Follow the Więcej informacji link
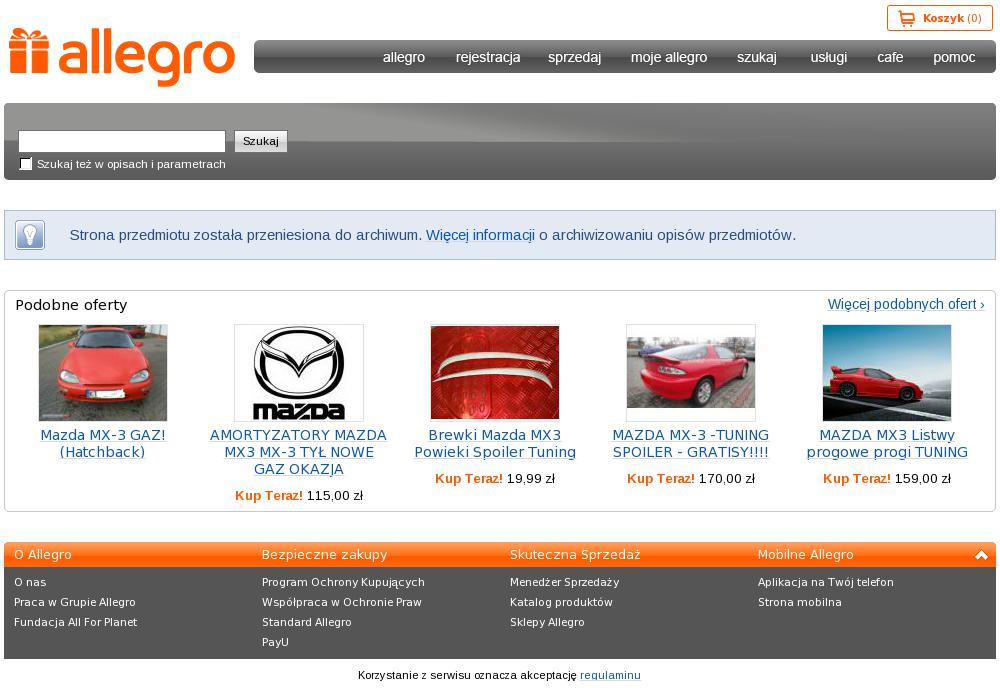Viewport: 1000px width, 695px height. pyautogui.click(x=480, y=235)
